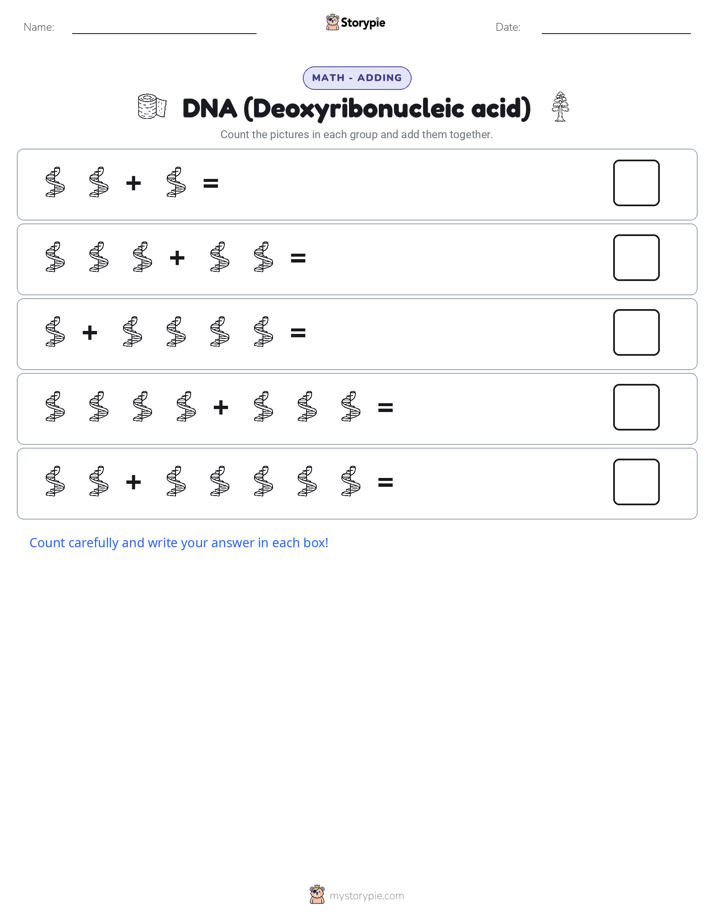Click the bear icon in the footer

tap(317, 895)
